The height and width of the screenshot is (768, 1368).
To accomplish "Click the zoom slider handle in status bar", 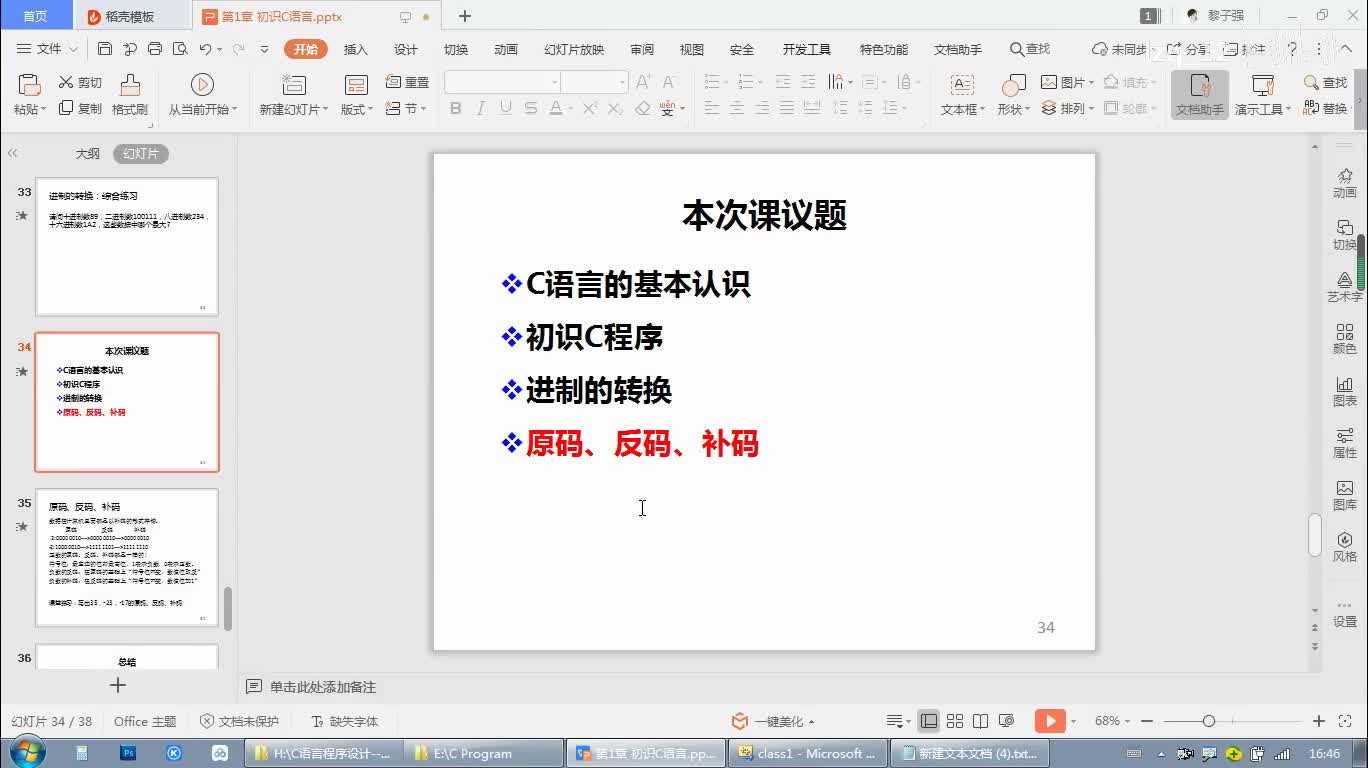I will [x=1209, y=721].
